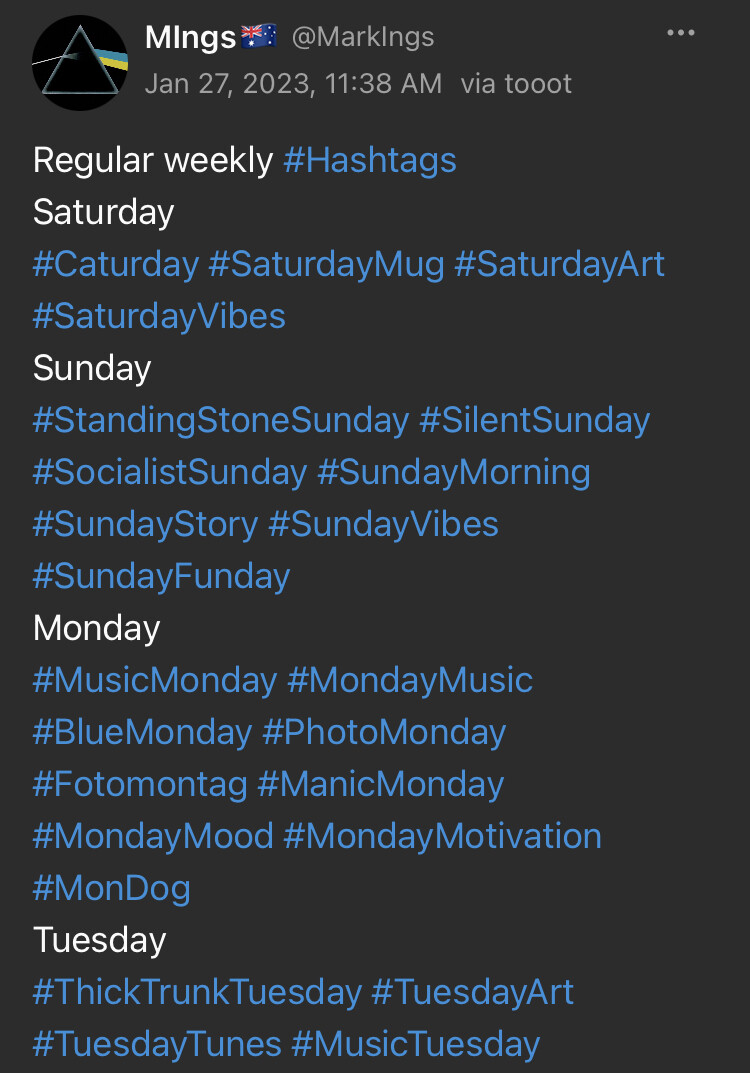The height and width of the screenshot is (1073, 750).
Task: Open the #TuesdayTunes hashtag
Action: click(x=157, y=1044)
